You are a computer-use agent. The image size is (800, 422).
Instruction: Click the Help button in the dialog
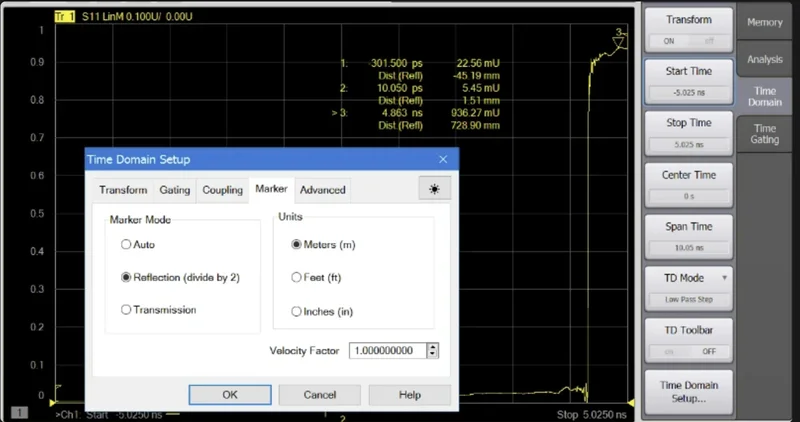coord(409,395)
